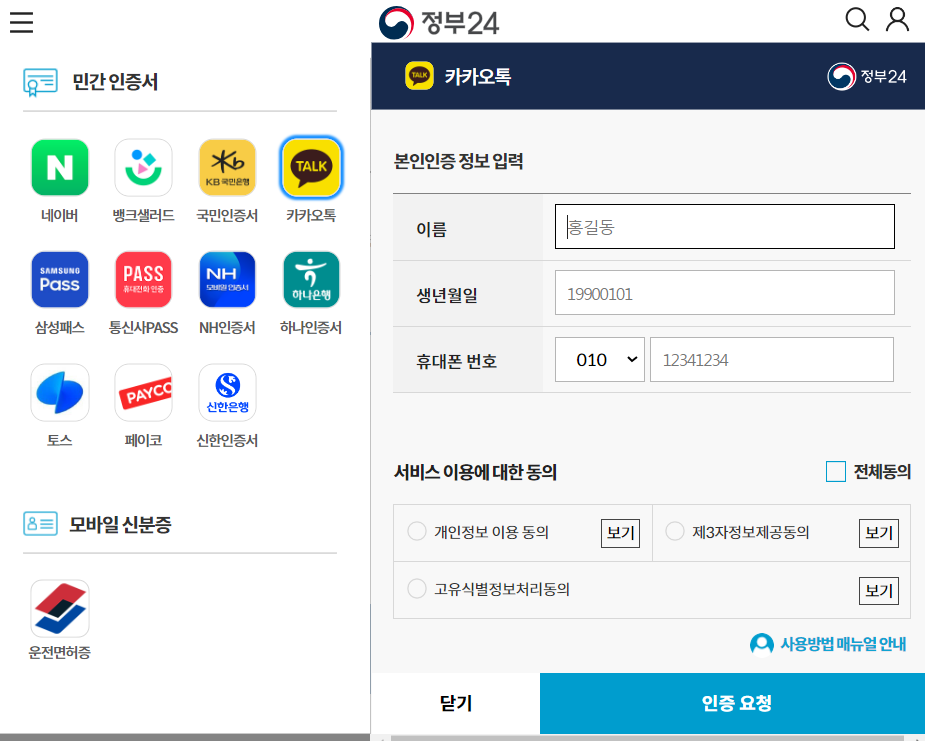Click the 닫기 button
The height and width of the screenshot is (741, 925).
tap(455, 703)
